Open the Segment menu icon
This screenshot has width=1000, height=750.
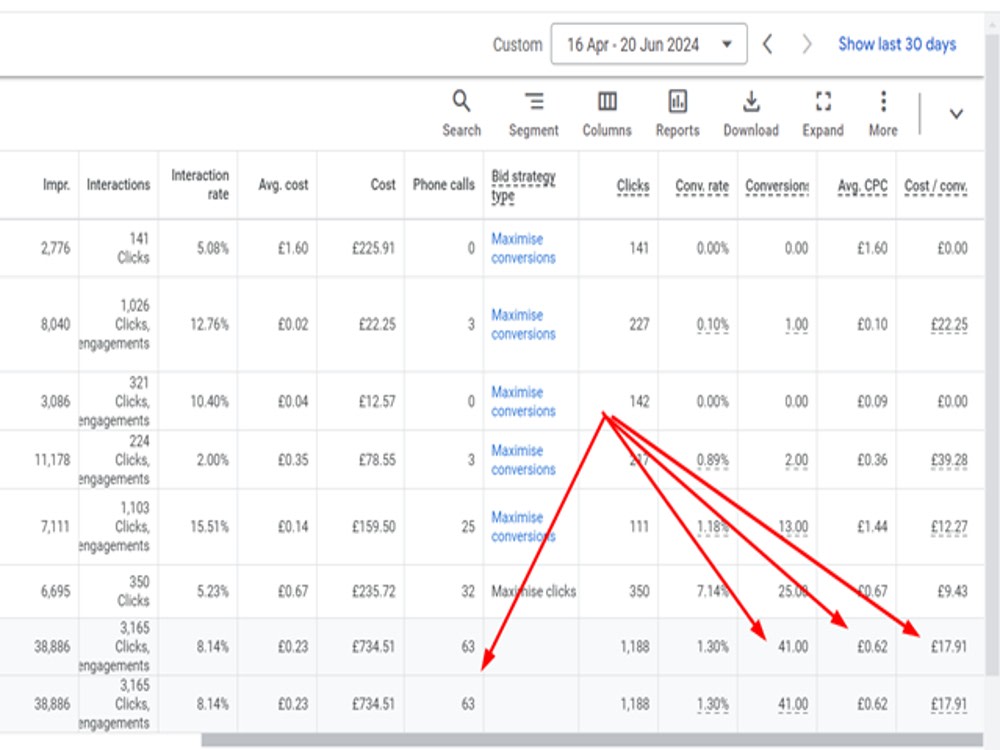pos(534,101)
